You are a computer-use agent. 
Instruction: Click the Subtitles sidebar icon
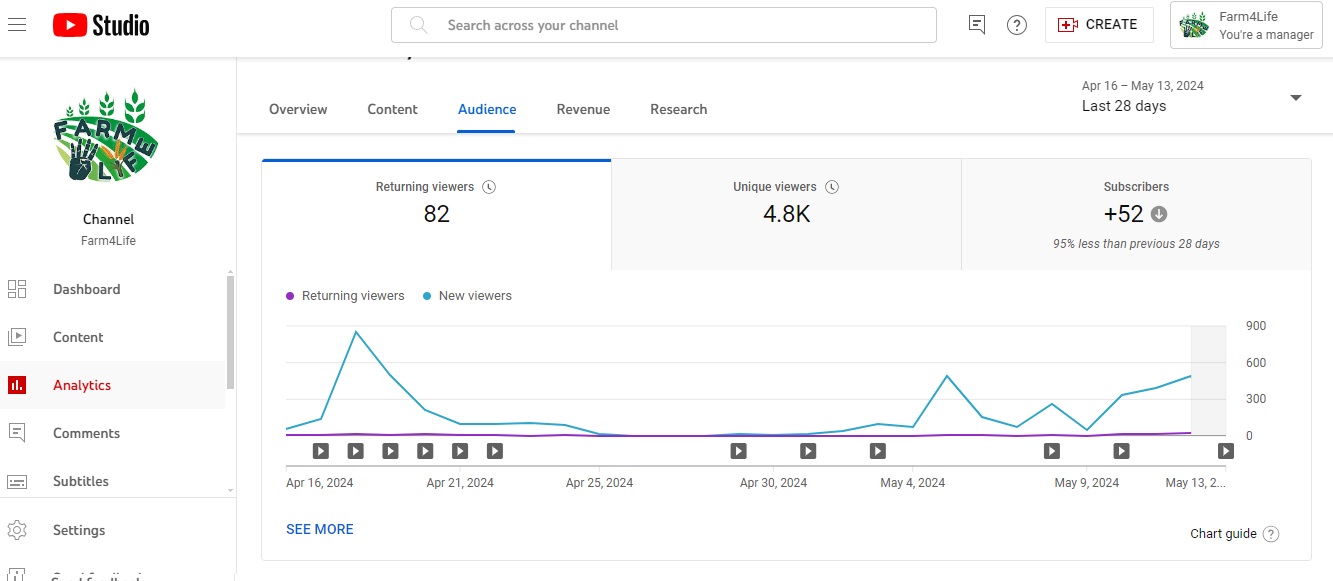[x=17, y=481]
